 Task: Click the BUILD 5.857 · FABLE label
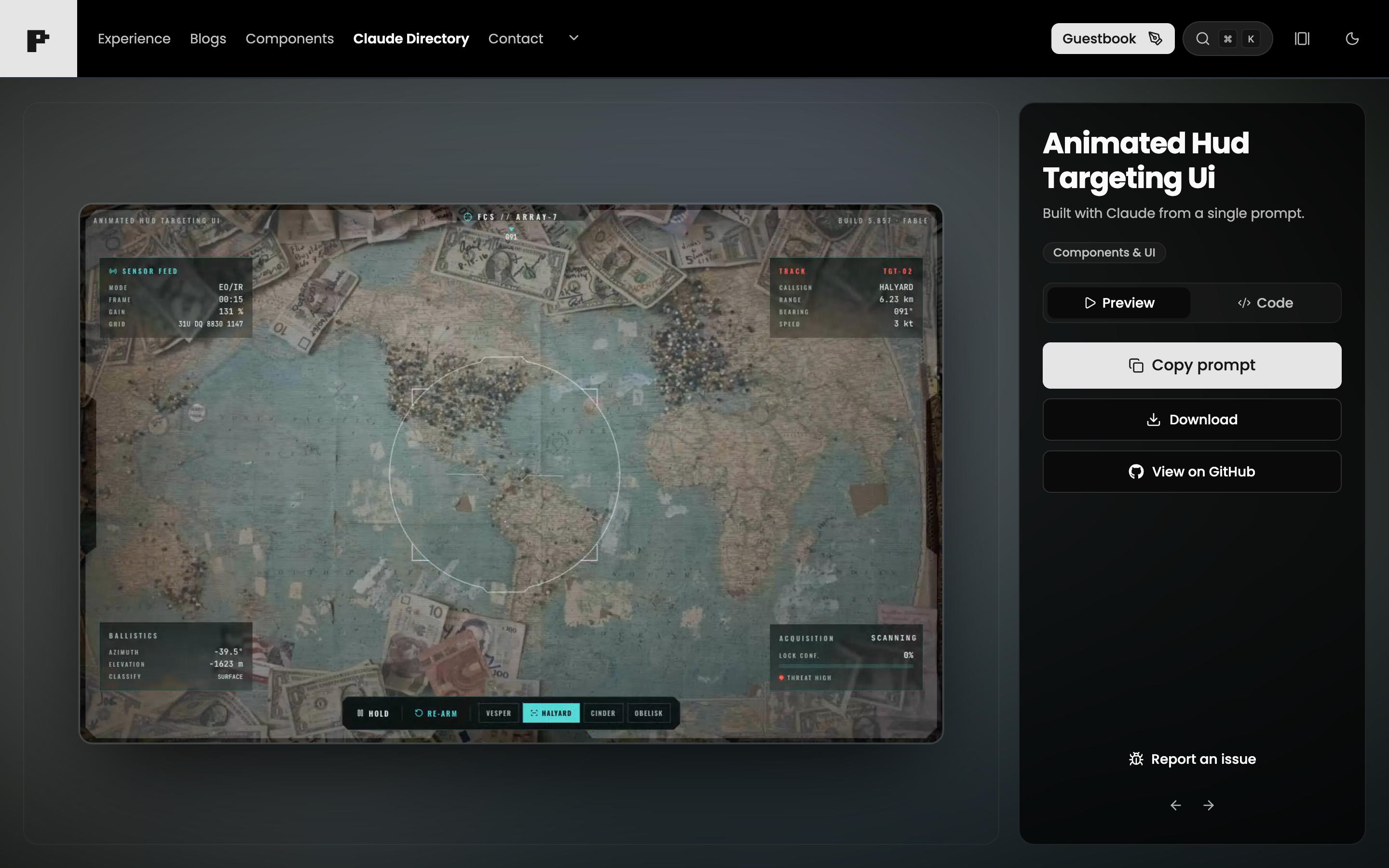click(x=883, y=220)
